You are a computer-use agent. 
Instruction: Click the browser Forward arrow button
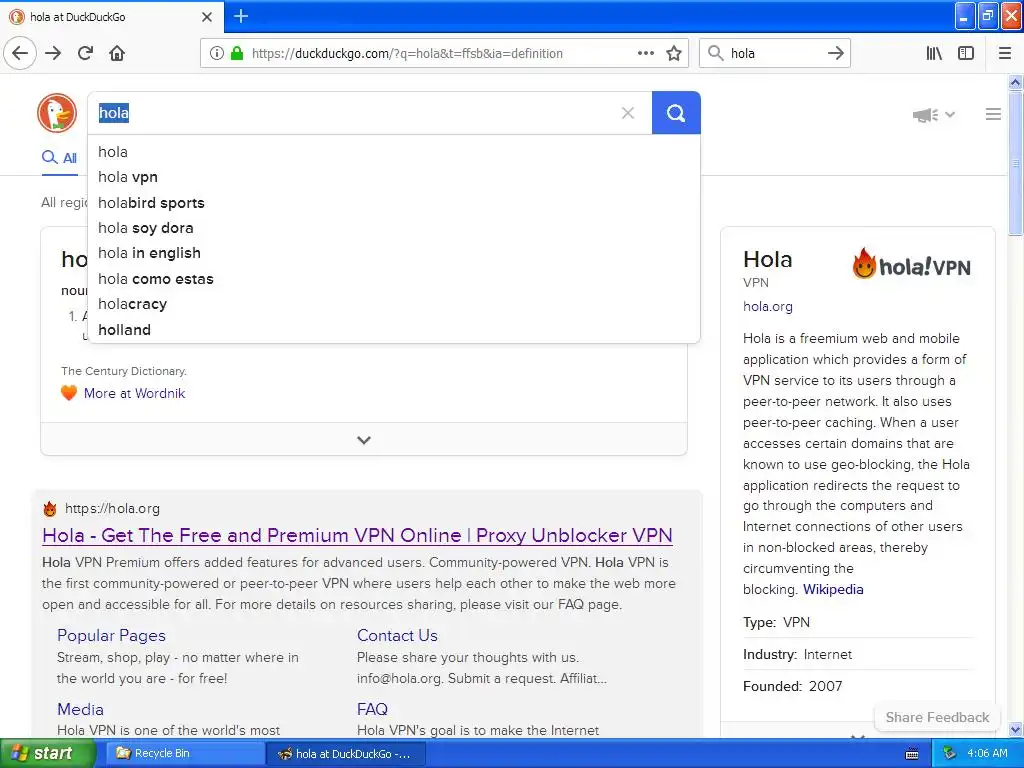53,53
